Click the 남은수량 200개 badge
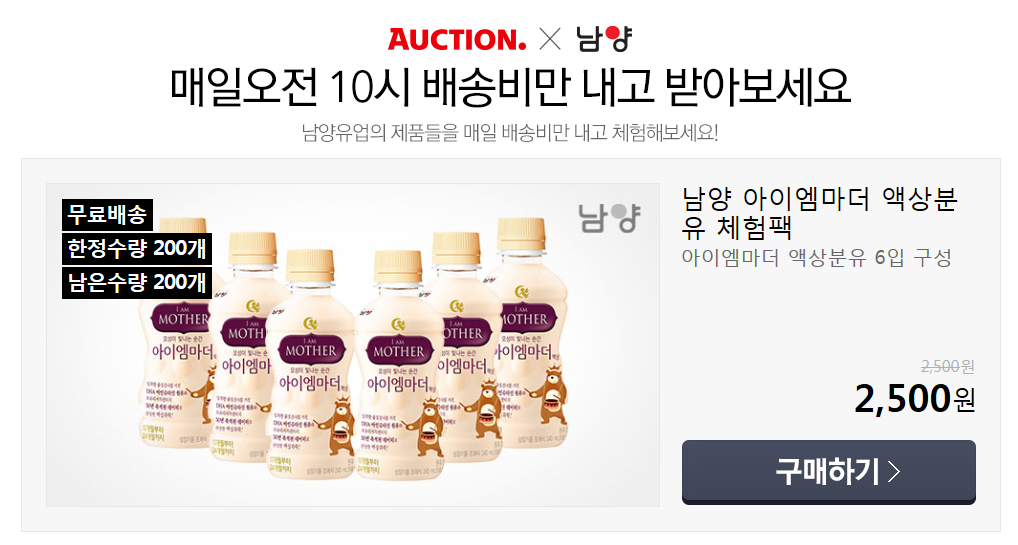The image size is (1018, 545). [137, 283]
